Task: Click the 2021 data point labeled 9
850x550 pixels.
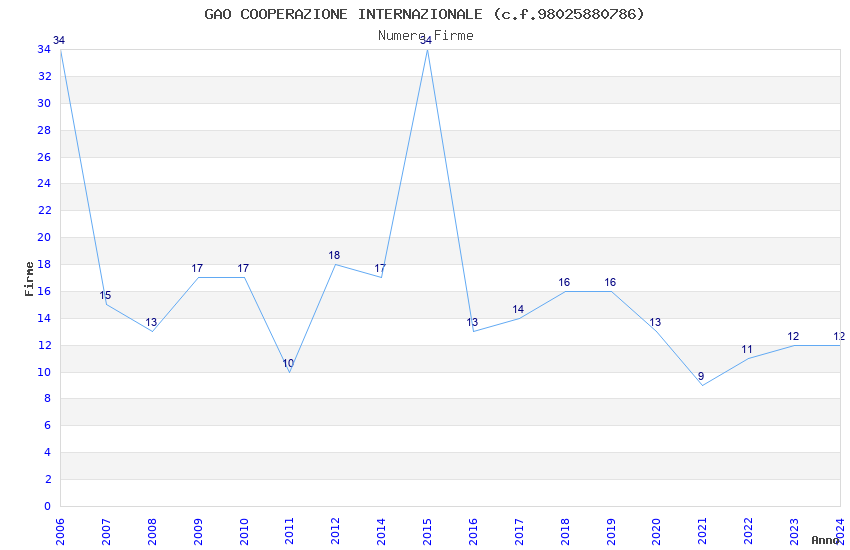Action: coord(701,376)
